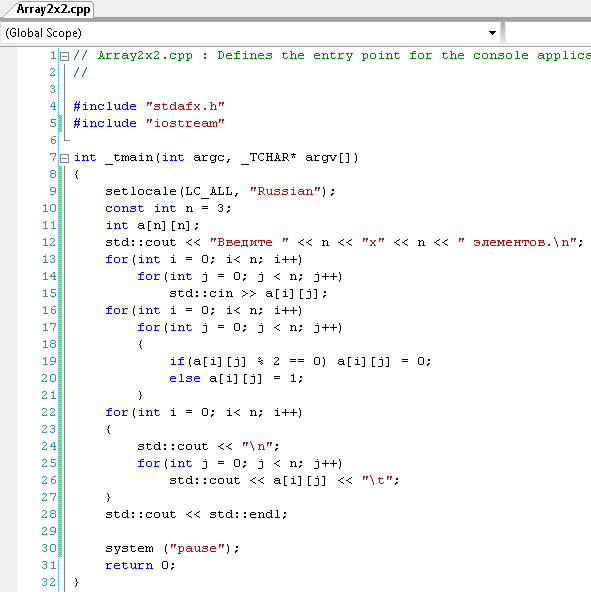Image resolution: width=591 pixels, height=592 pixels.
Task: Place cursor on setlocale call
Action: pyautogui.click(x=220, y=191)
